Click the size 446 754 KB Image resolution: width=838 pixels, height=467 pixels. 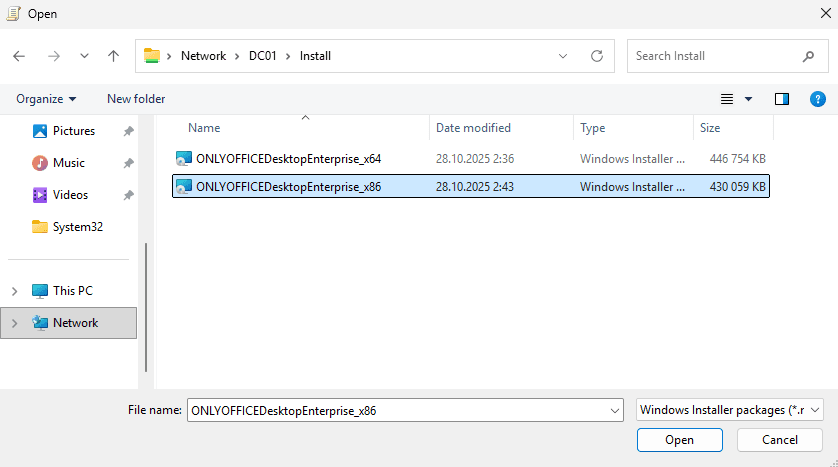(x=738, y=159)
